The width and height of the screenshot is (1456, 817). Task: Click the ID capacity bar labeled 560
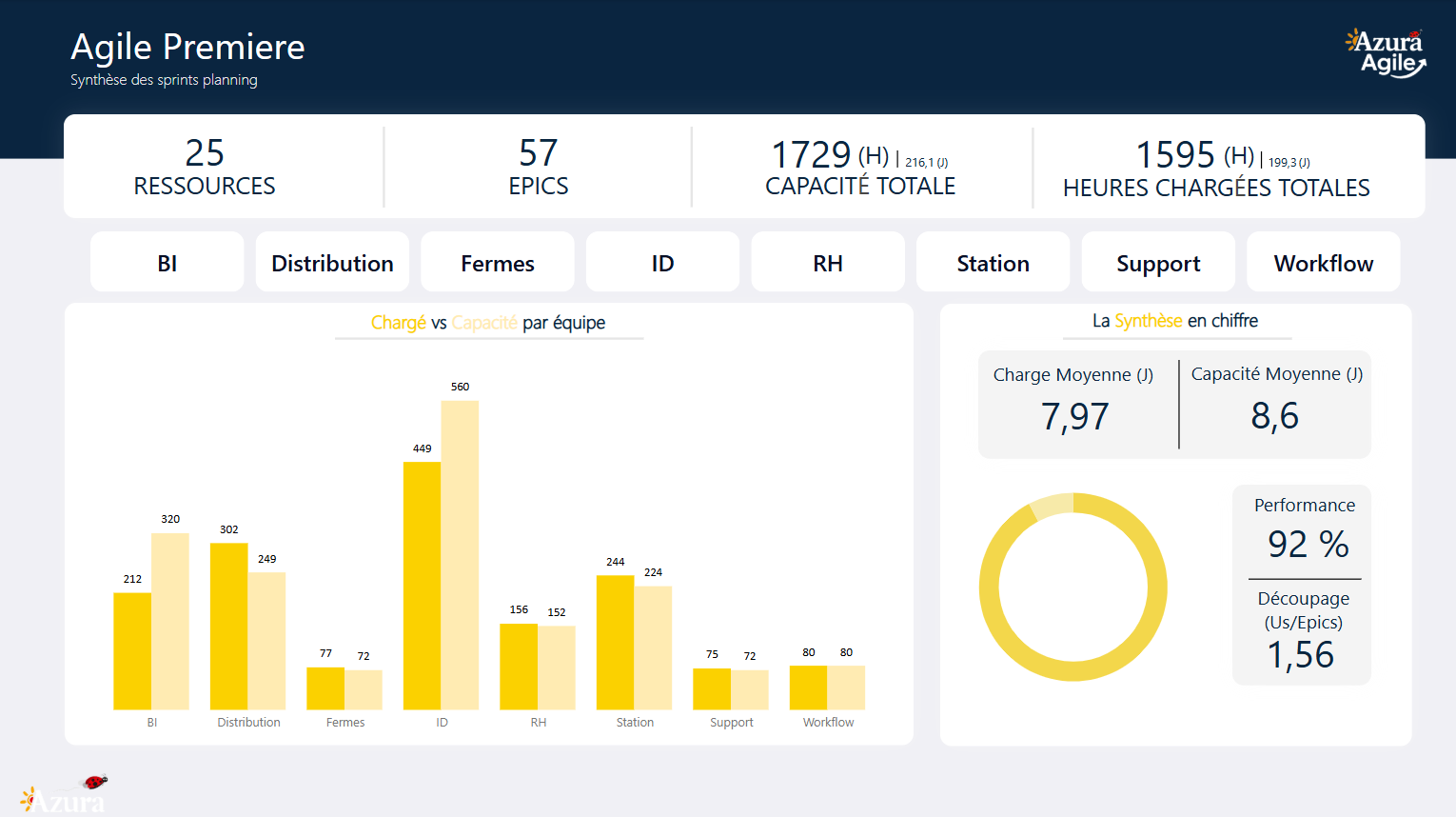click(x=460, y=554)
